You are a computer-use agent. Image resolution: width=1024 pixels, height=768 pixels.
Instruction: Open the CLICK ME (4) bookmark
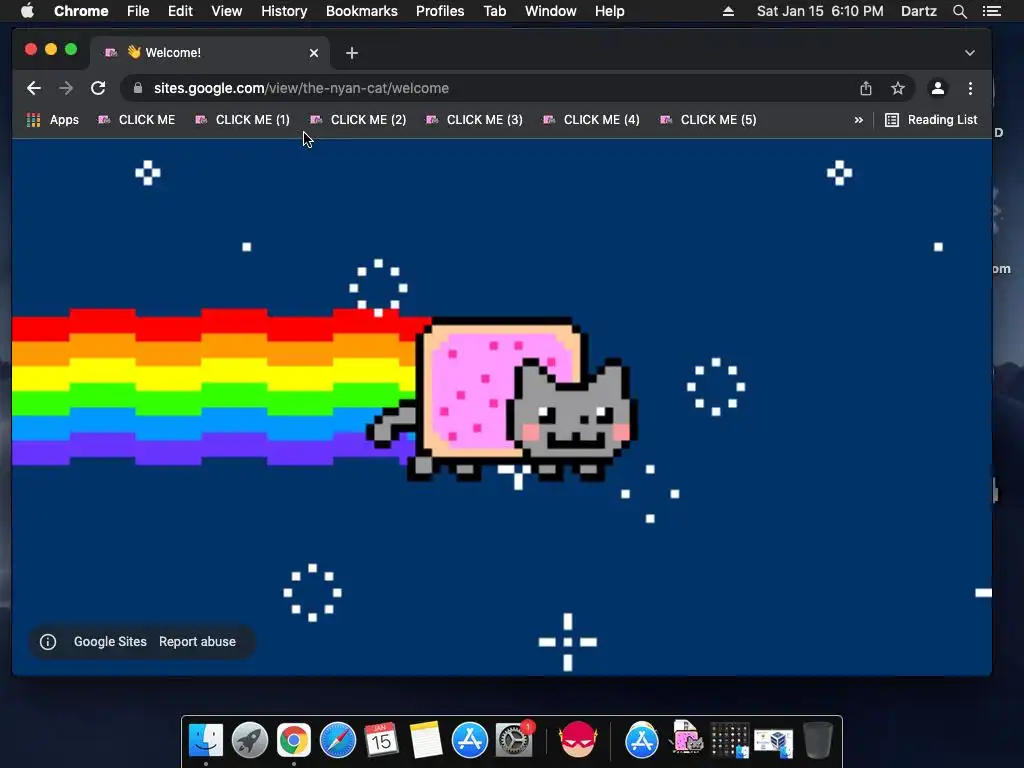tap(591, 120)
